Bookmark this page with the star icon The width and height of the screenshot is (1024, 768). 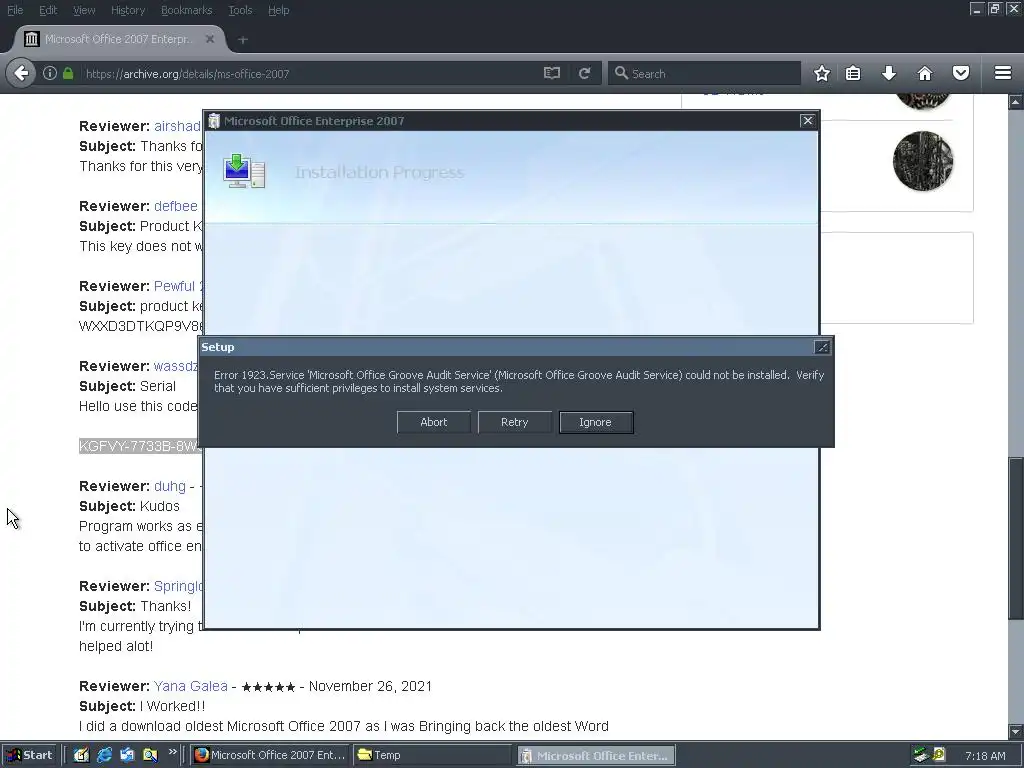point(822,73)
